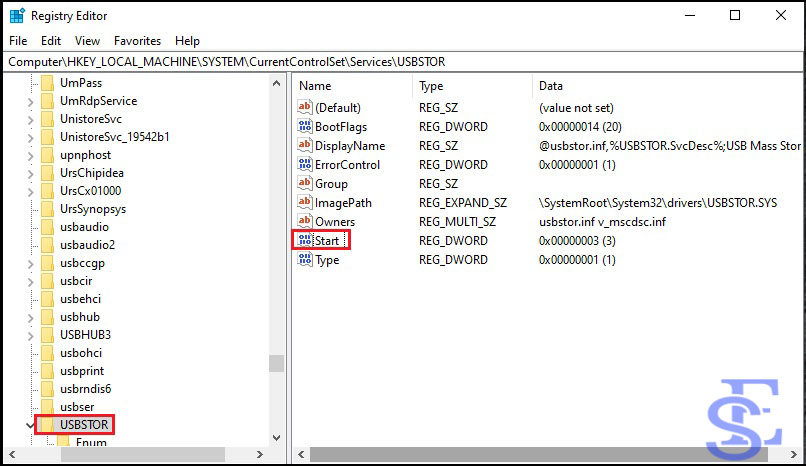Expand the UmRdpService key
Viewport: 806px width, 466px height.
(x=30, y=102)
